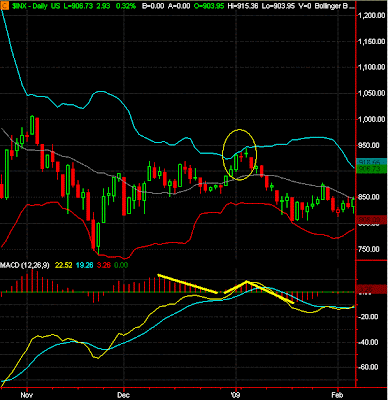Viewport: 388px width, 400px height.
Task: Click the Nov date marker on time axis
Action: coord(27,395)
